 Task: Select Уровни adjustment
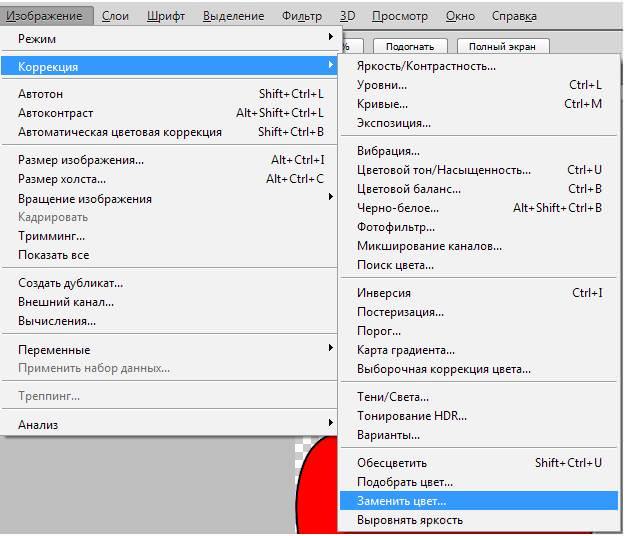coord(478,85)
